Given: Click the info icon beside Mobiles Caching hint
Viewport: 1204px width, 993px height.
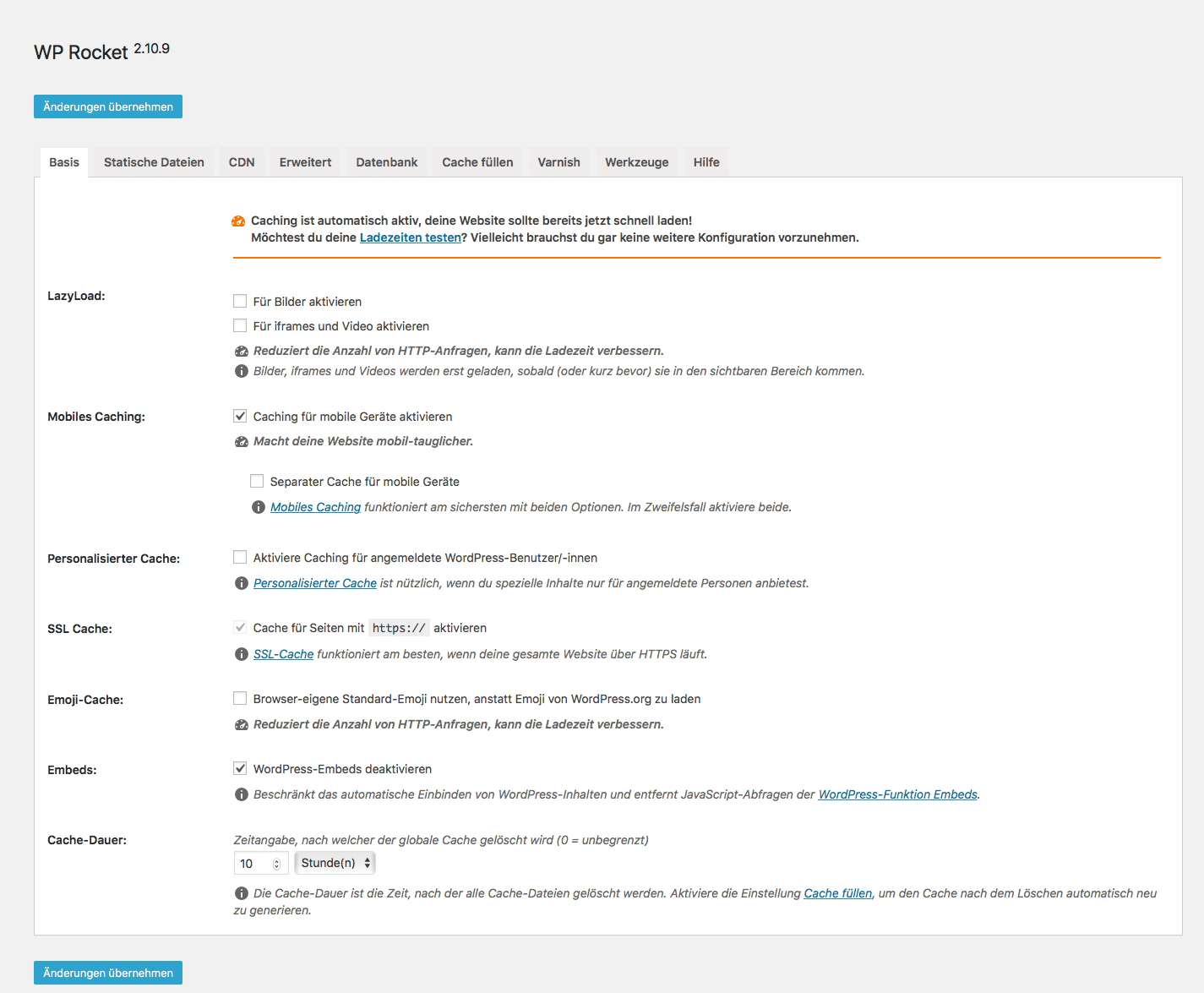Looking at the screenshot, I should coord(259,507).
